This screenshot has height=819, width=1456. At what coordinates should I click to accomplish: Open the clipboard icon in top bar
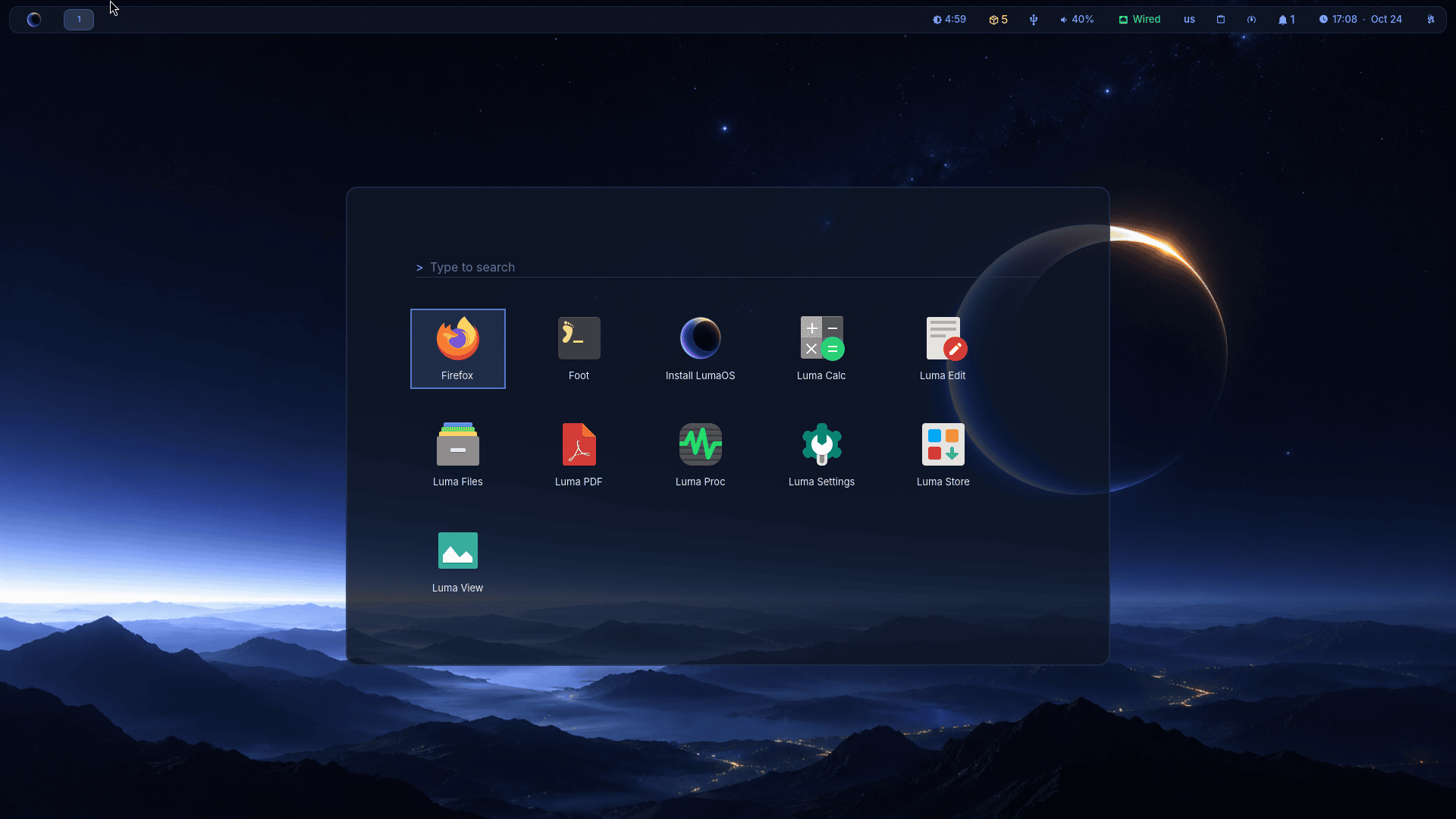pyautogui.click(x=1221, y=20)
